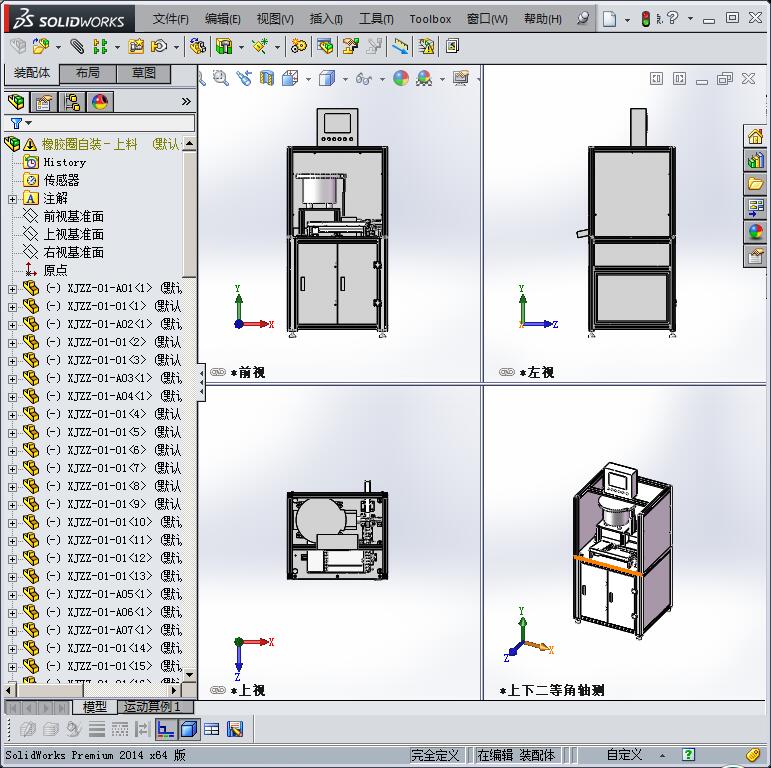Open SolidWorks Resources home pane

click(x=756, y=136)
